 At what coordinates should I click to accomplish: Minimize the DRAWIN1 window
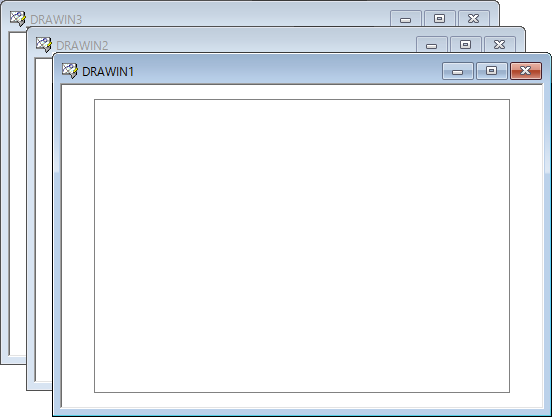coord(458,71)
